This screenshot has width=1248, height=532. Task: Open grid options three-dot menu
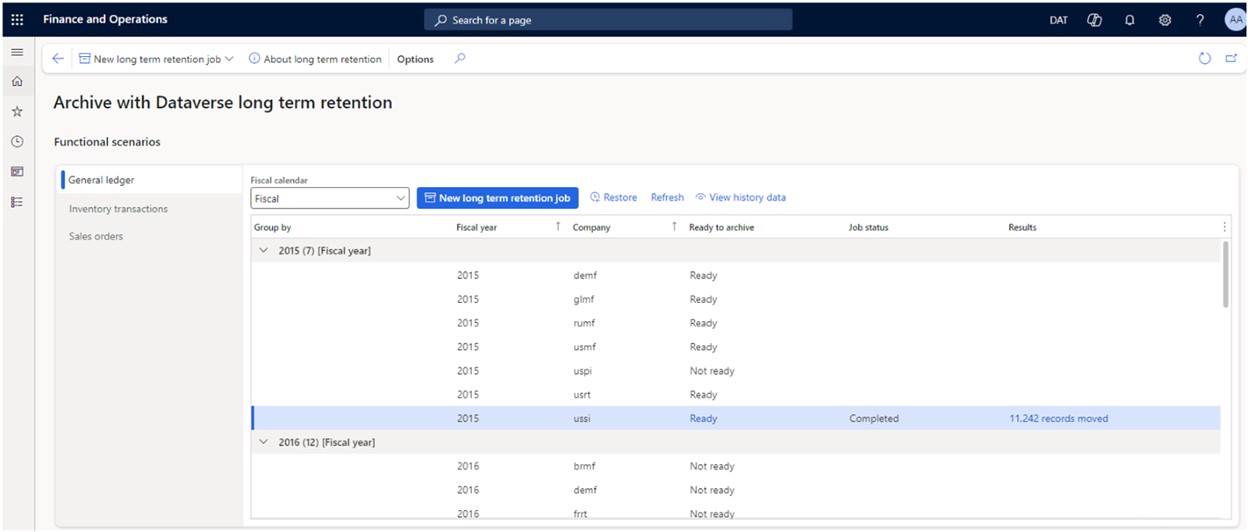[1224, 227]
